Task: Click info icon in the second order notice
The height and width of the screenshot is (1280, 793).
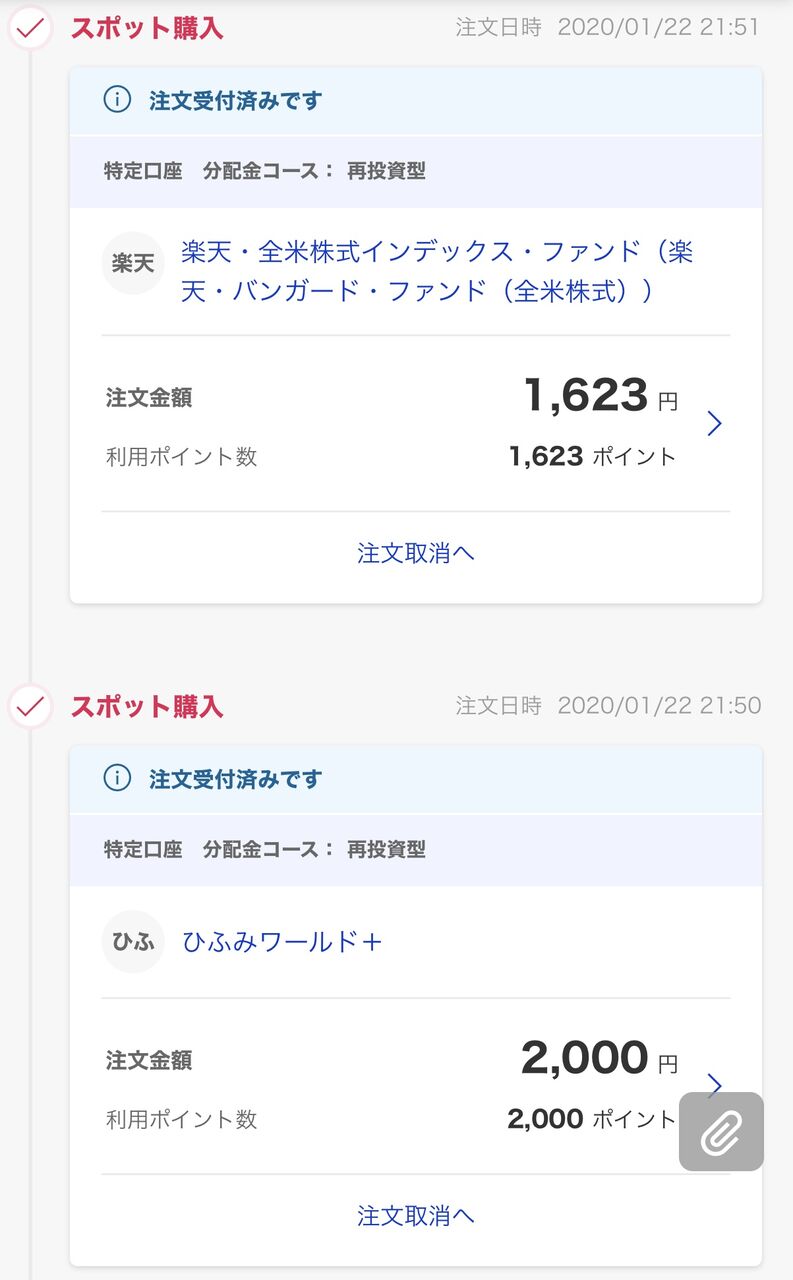Action: (117, 778)
